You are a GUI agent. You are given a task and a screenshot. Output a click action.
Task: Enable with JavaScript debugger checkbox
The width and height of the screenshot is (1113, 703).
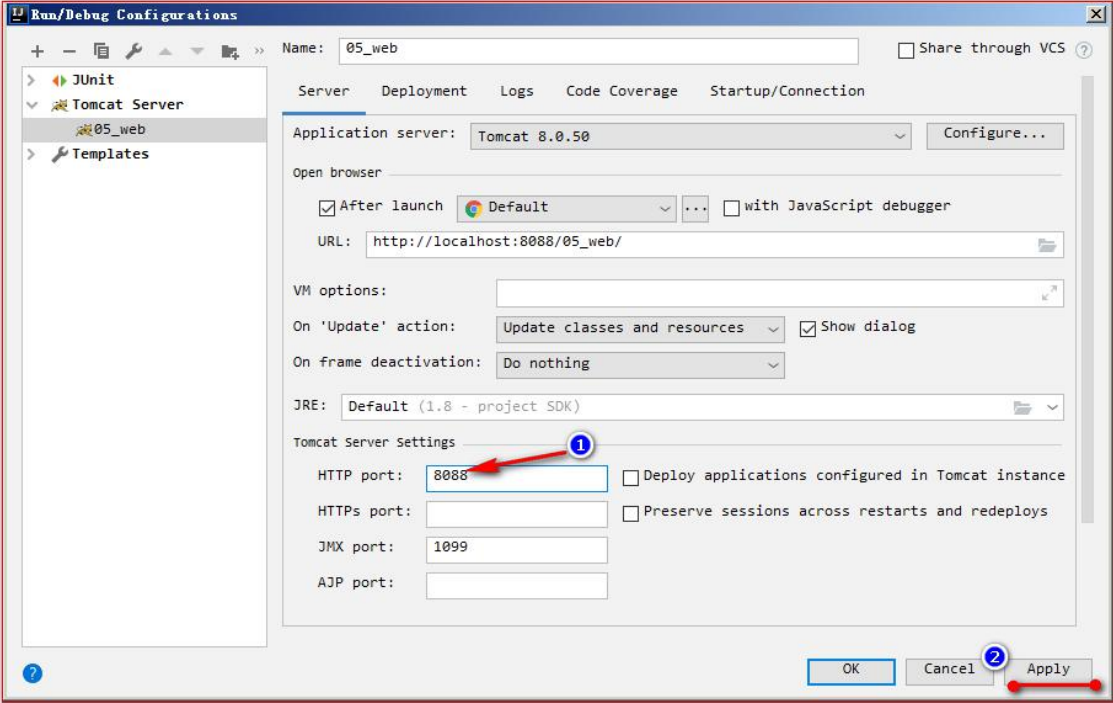pyautogui.click(x=731, y=208)
